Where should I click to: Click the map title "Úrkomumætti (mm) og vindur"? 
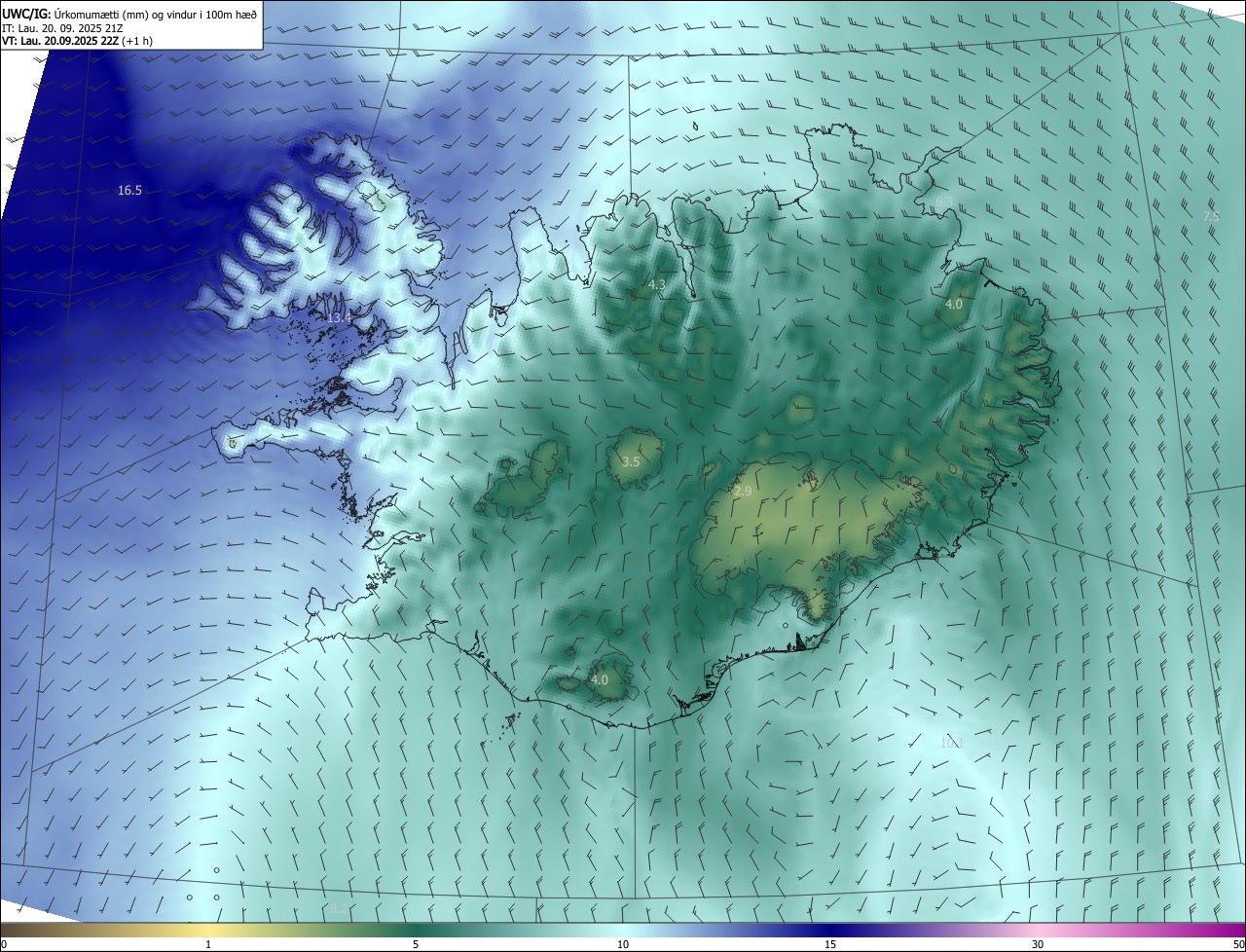pos(128,14)
